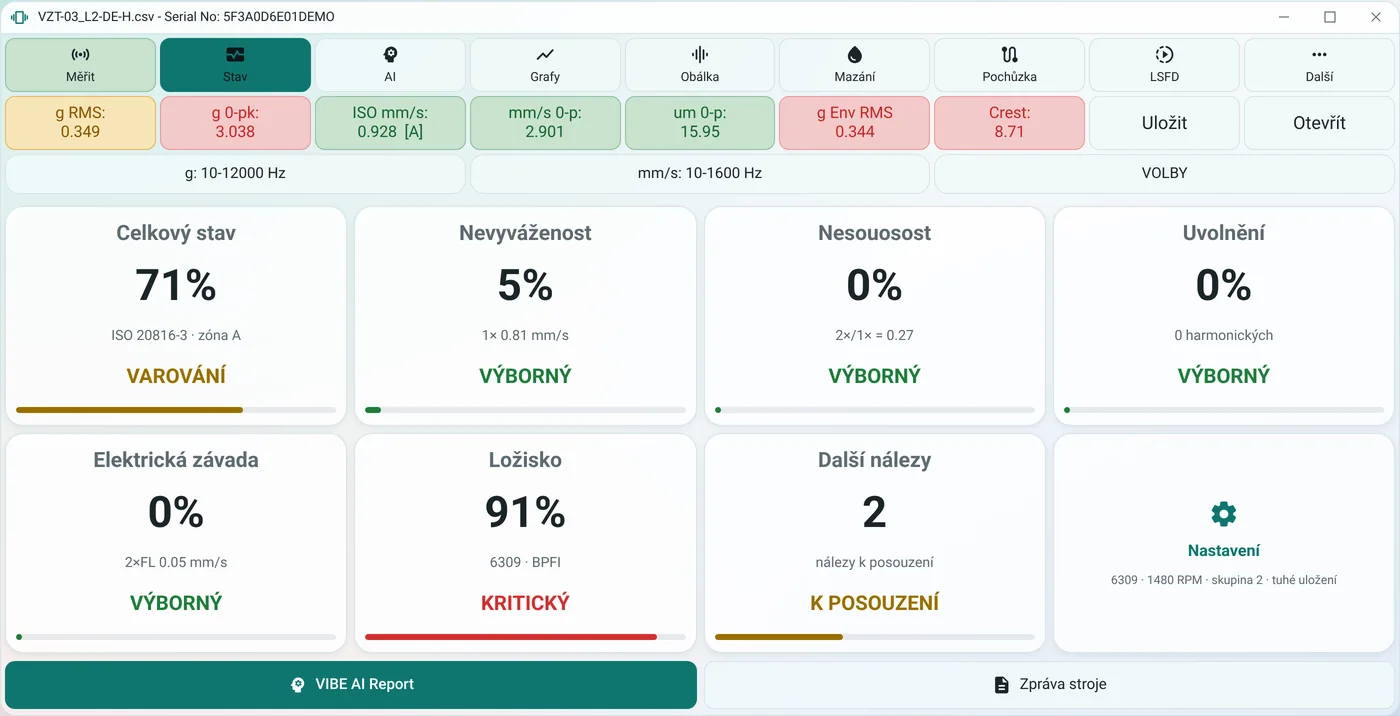
Task: Select the Crest 8.71 tile
Action: (x=1009, y=123)
